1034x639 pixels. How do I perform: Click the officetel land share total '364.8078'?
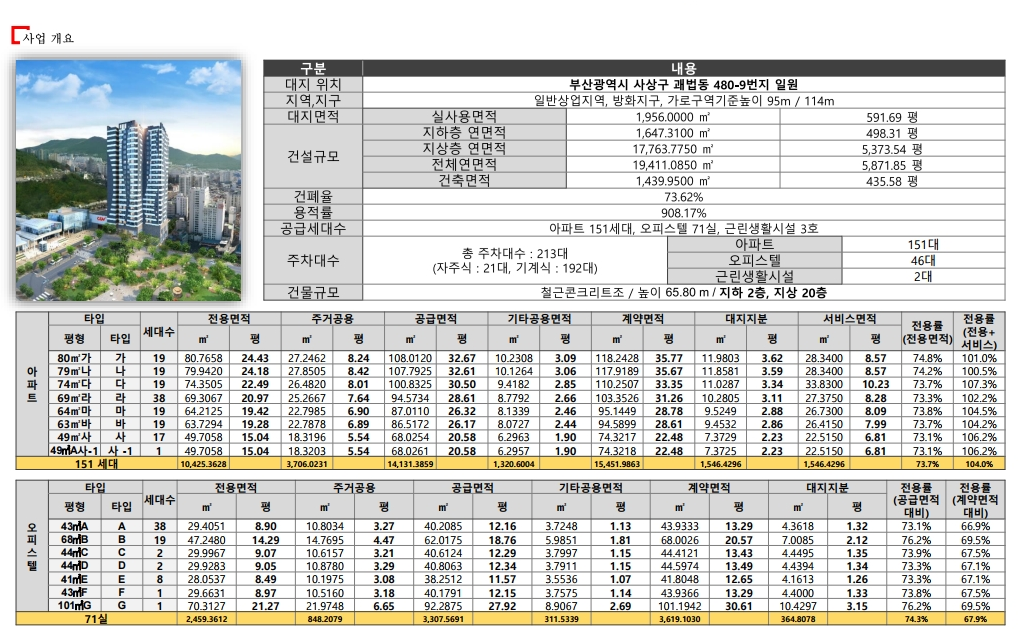pyautogui.click(x=797, y=620)
